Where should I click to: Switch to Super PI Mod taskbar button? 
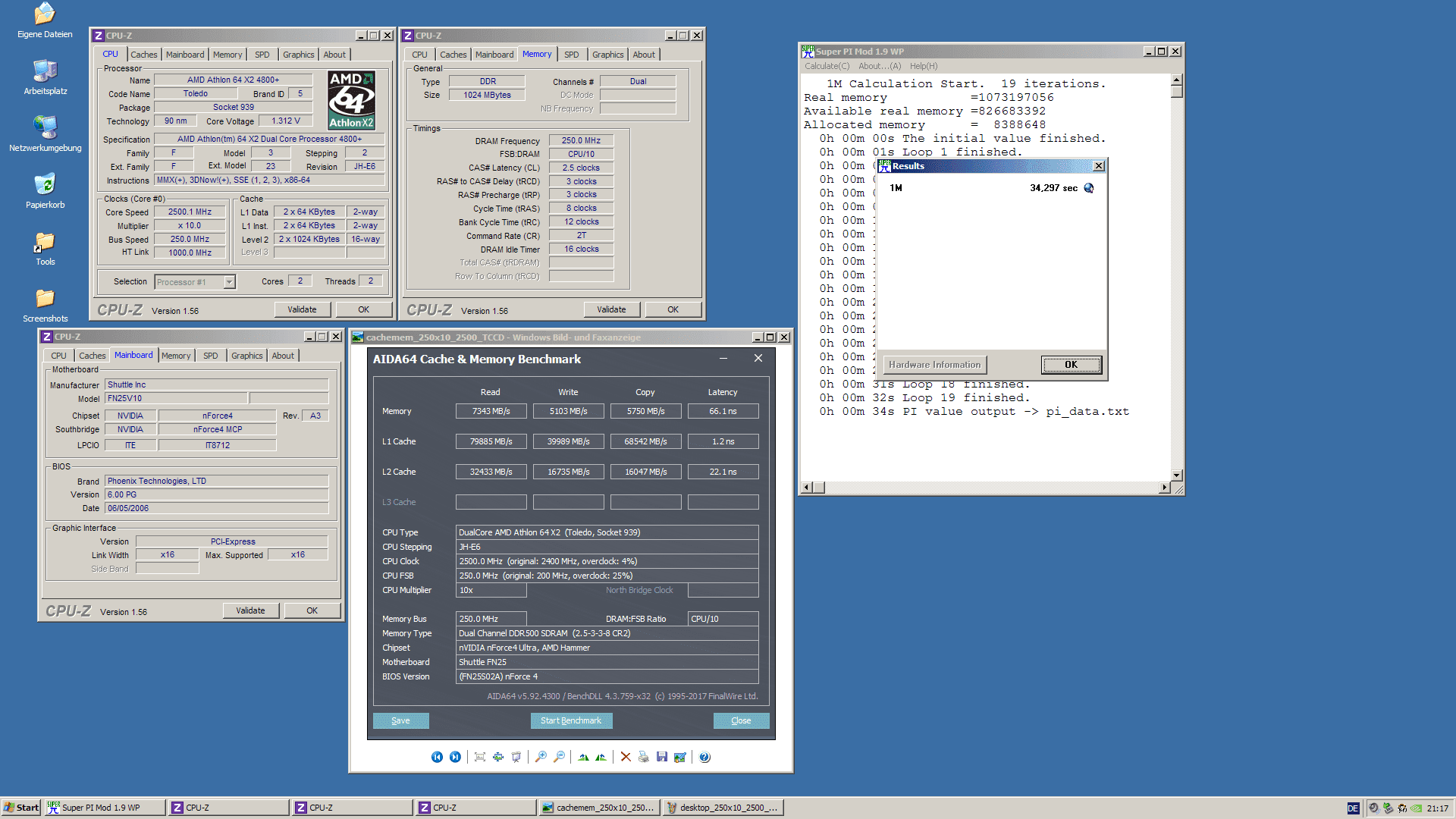105,808
